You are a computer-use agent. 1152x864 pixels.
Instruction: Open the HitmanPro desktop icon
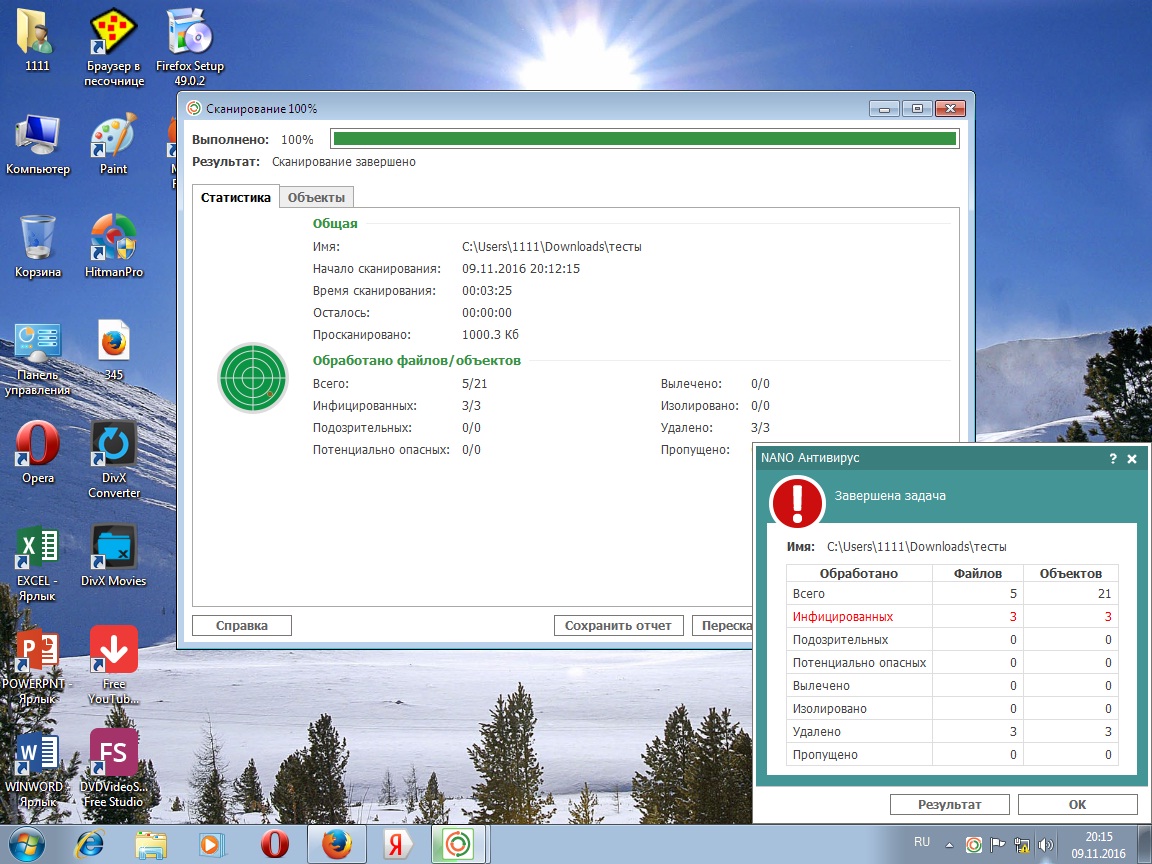(x=114, y=244)
